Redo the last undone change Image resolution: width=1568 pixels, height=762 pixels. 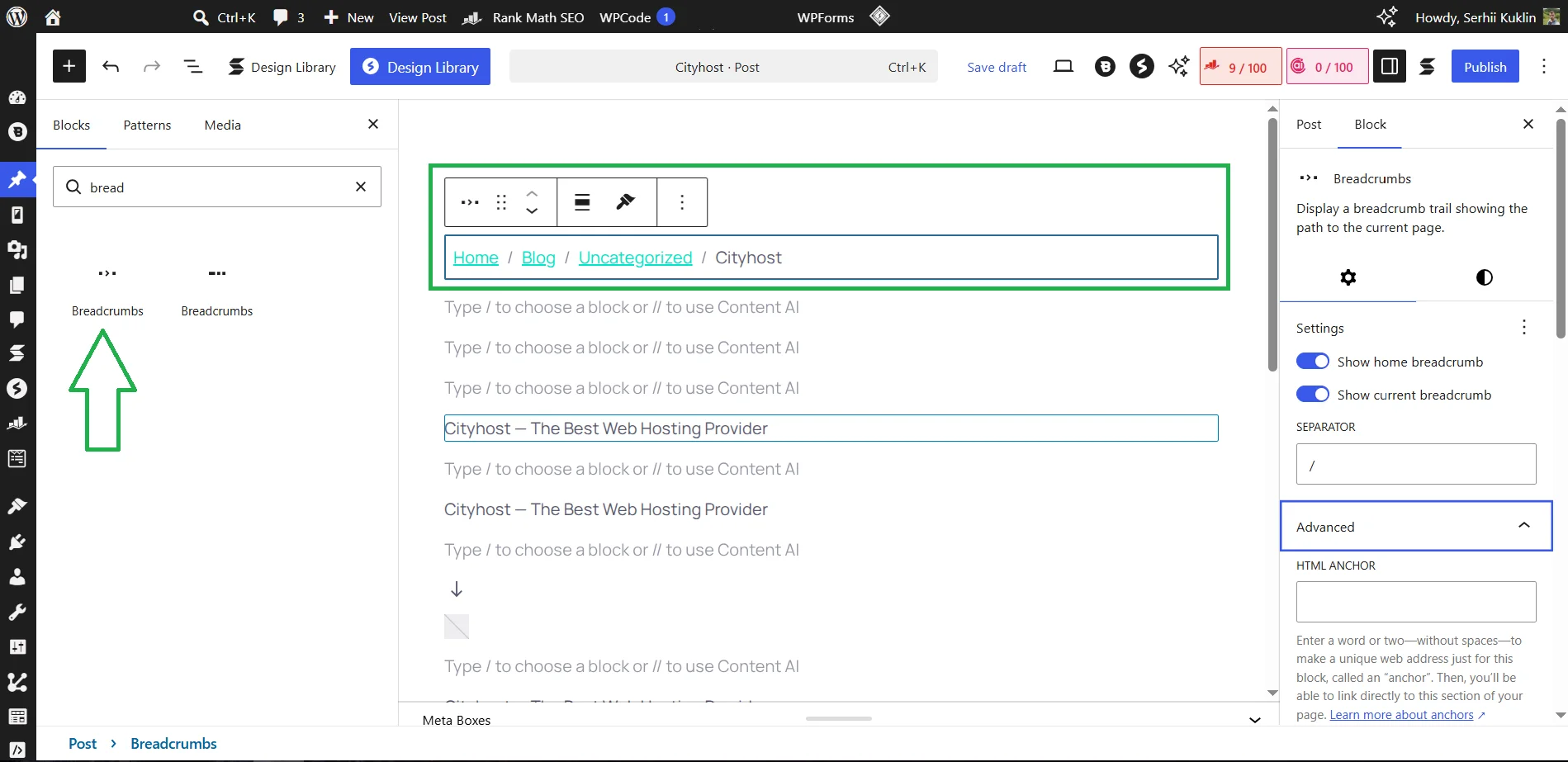(x=151, y=66)
